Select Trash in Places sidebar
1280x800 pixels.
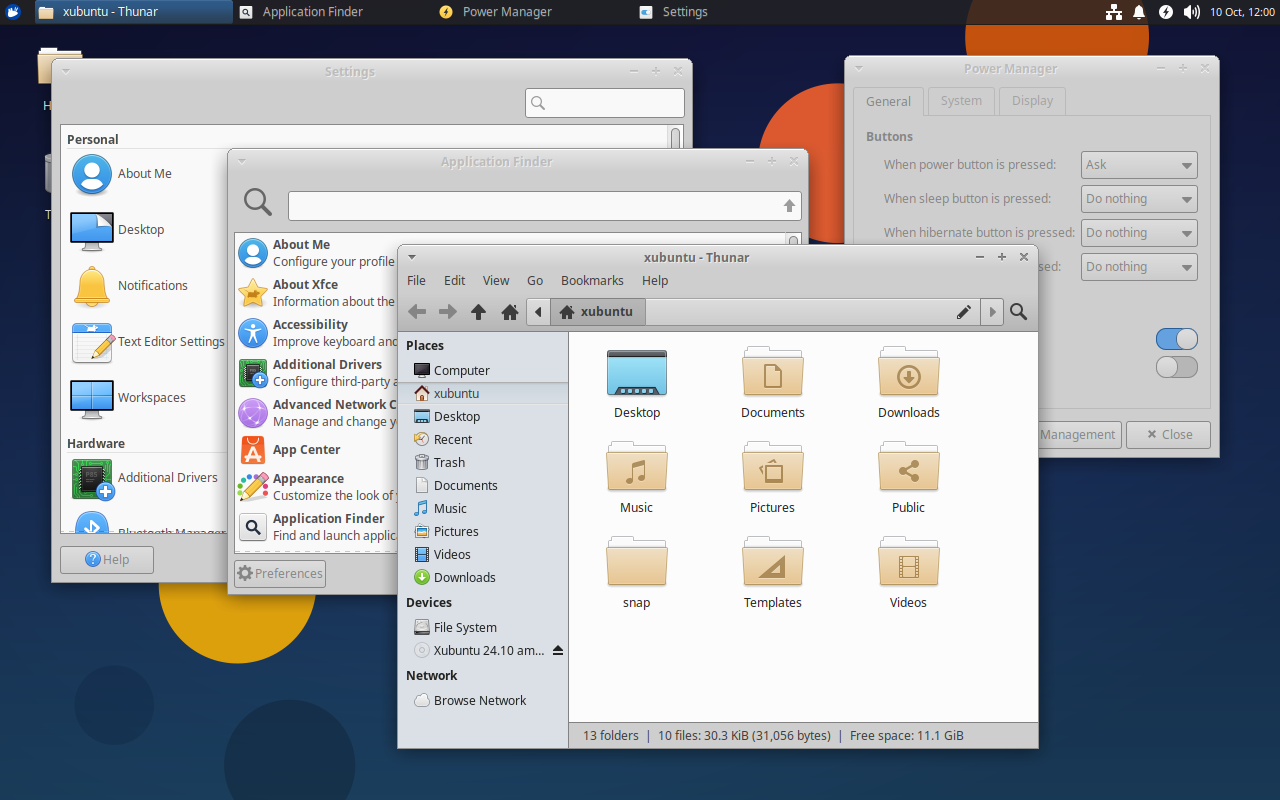483,462
